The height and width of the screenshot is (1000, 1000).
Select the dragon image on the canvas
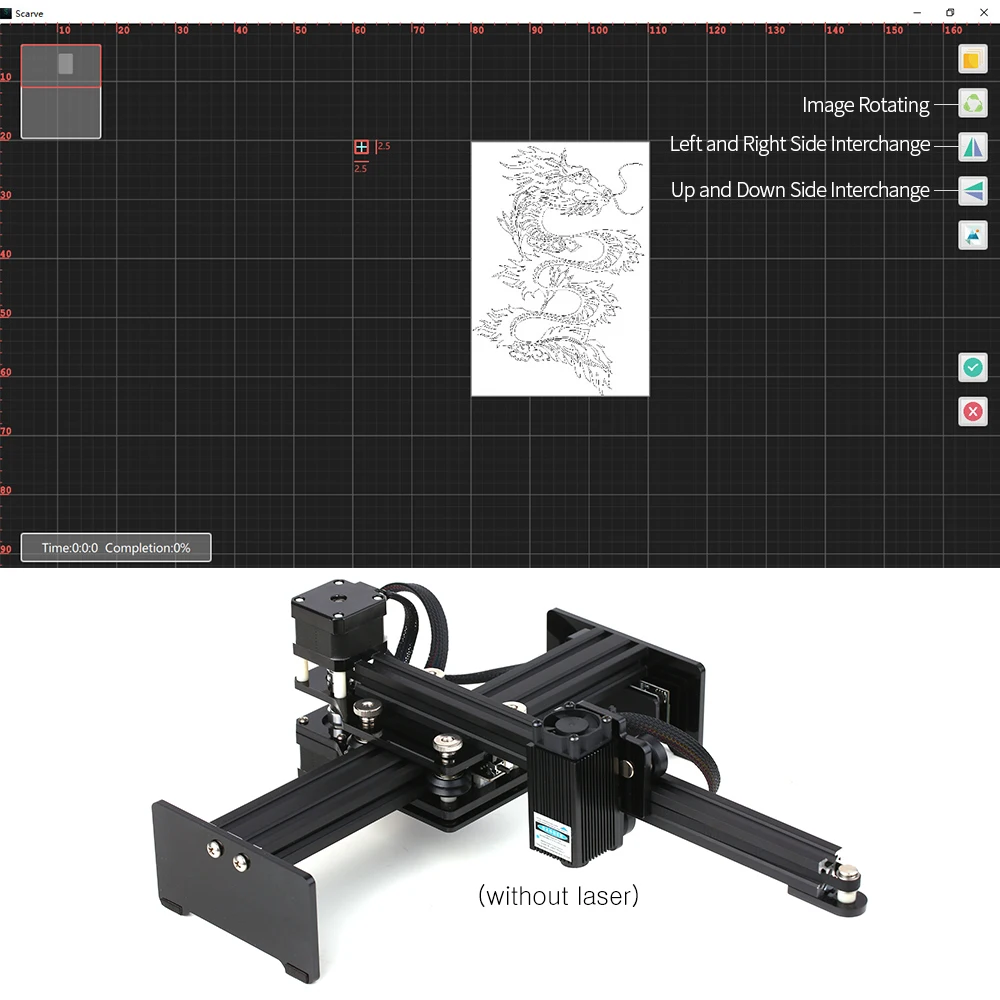pyautogui.click(x=560, y=268)
